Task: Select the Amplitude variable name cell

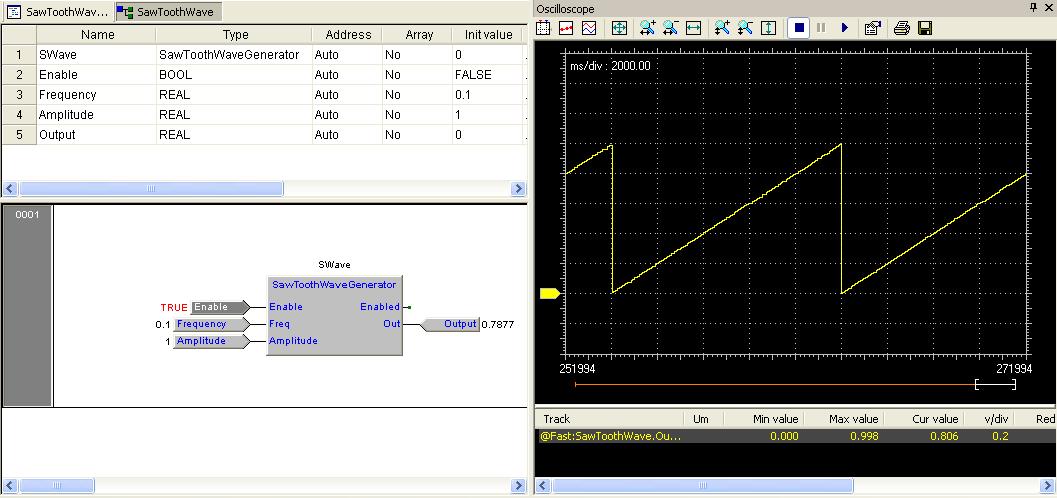Action: tap(96, 115)
